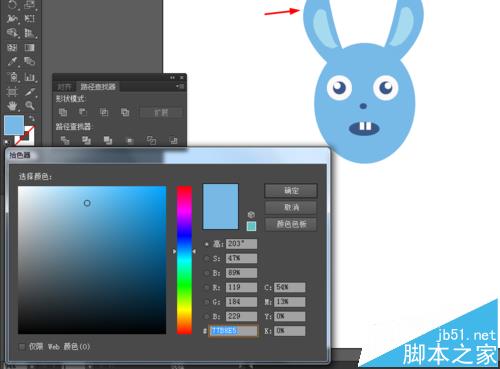Viewport: 500px width, 369px height.
Task: Switch to the 对齐 (Align) tab
Action: (64, 87)
